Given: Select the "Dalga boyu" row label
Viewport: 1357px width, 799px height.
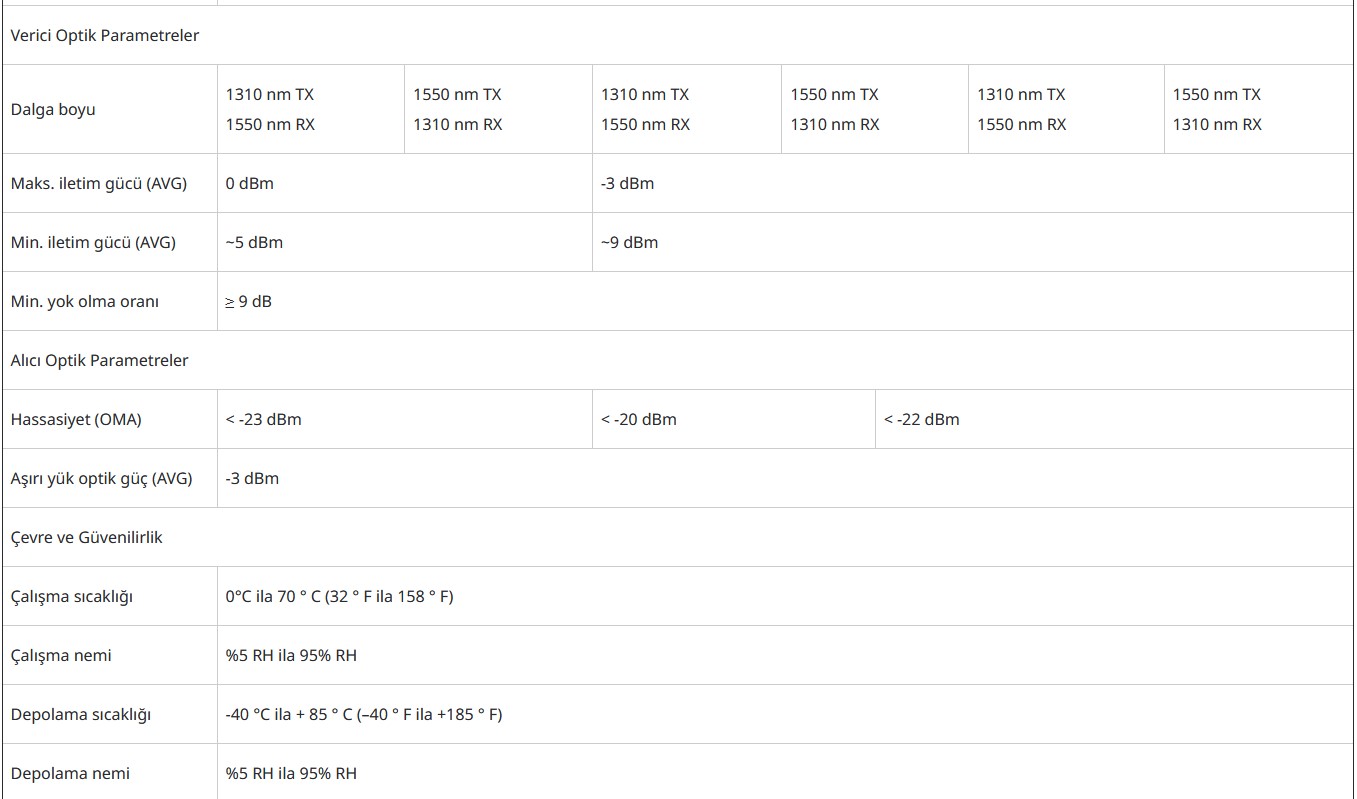Looking at the screenshot, I should tap(53, 109).
